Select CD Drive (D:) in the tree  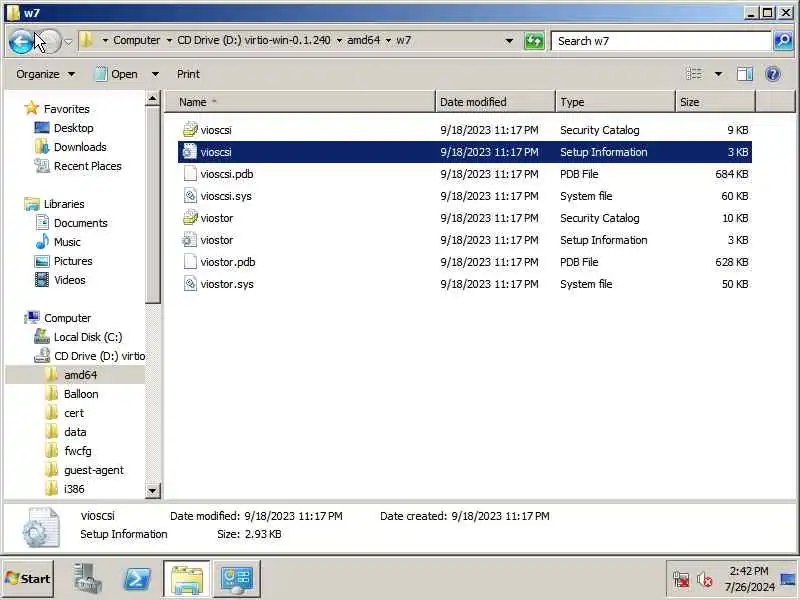(x=99, y=356)
